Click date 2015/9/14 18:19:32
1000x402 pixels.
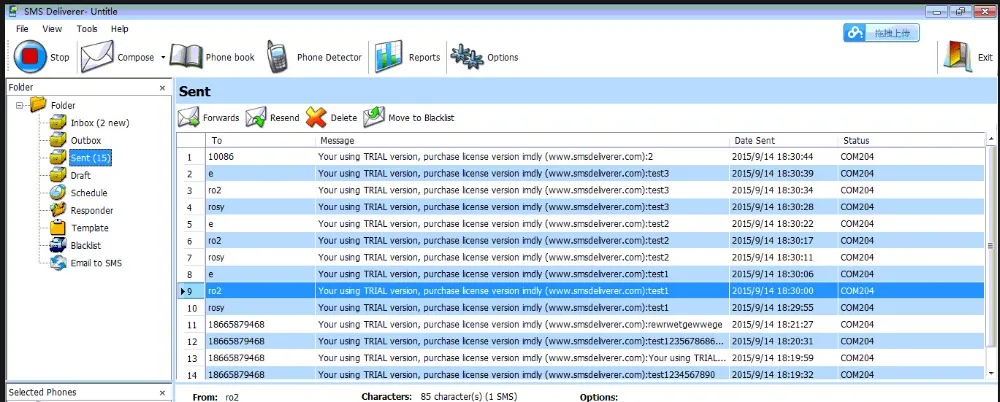[x=772, y=375]
